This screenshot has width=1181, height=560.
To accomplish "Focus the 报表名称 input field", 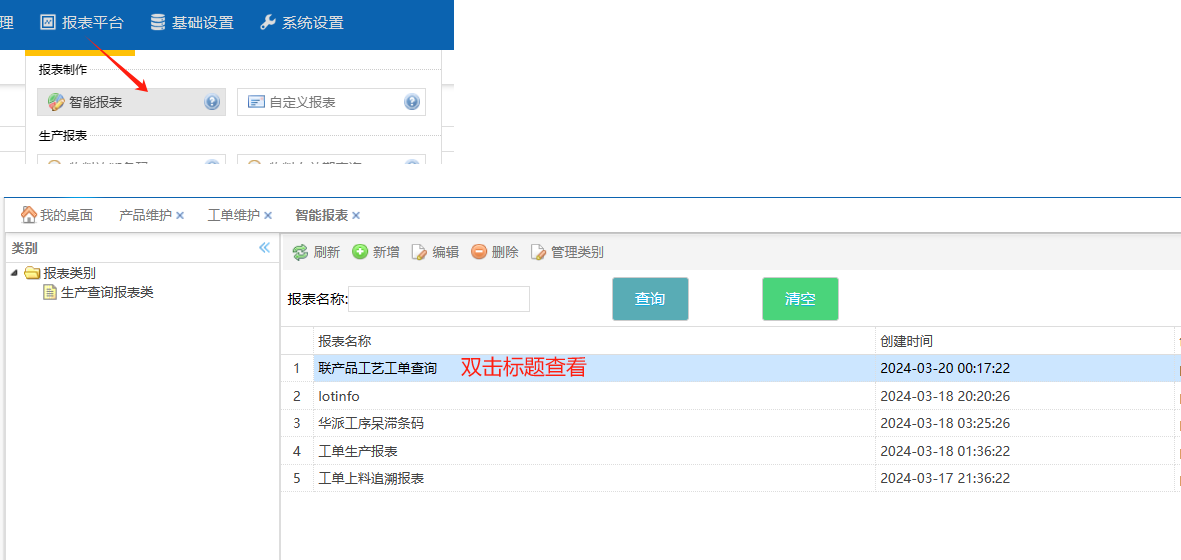I will tap(439, 299).
